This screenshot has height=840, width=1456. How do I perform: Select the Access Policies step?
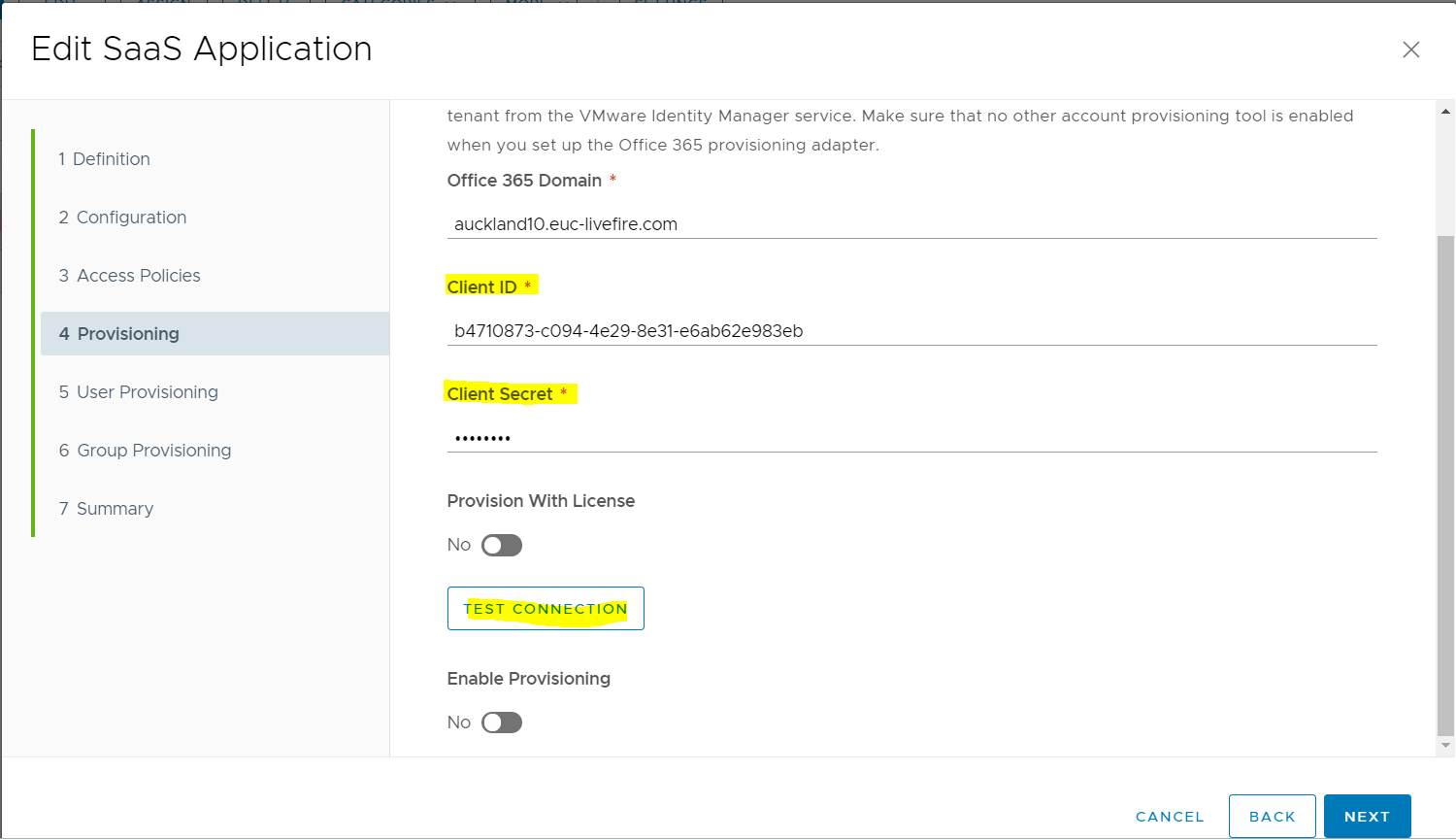(x=129, y=276)
